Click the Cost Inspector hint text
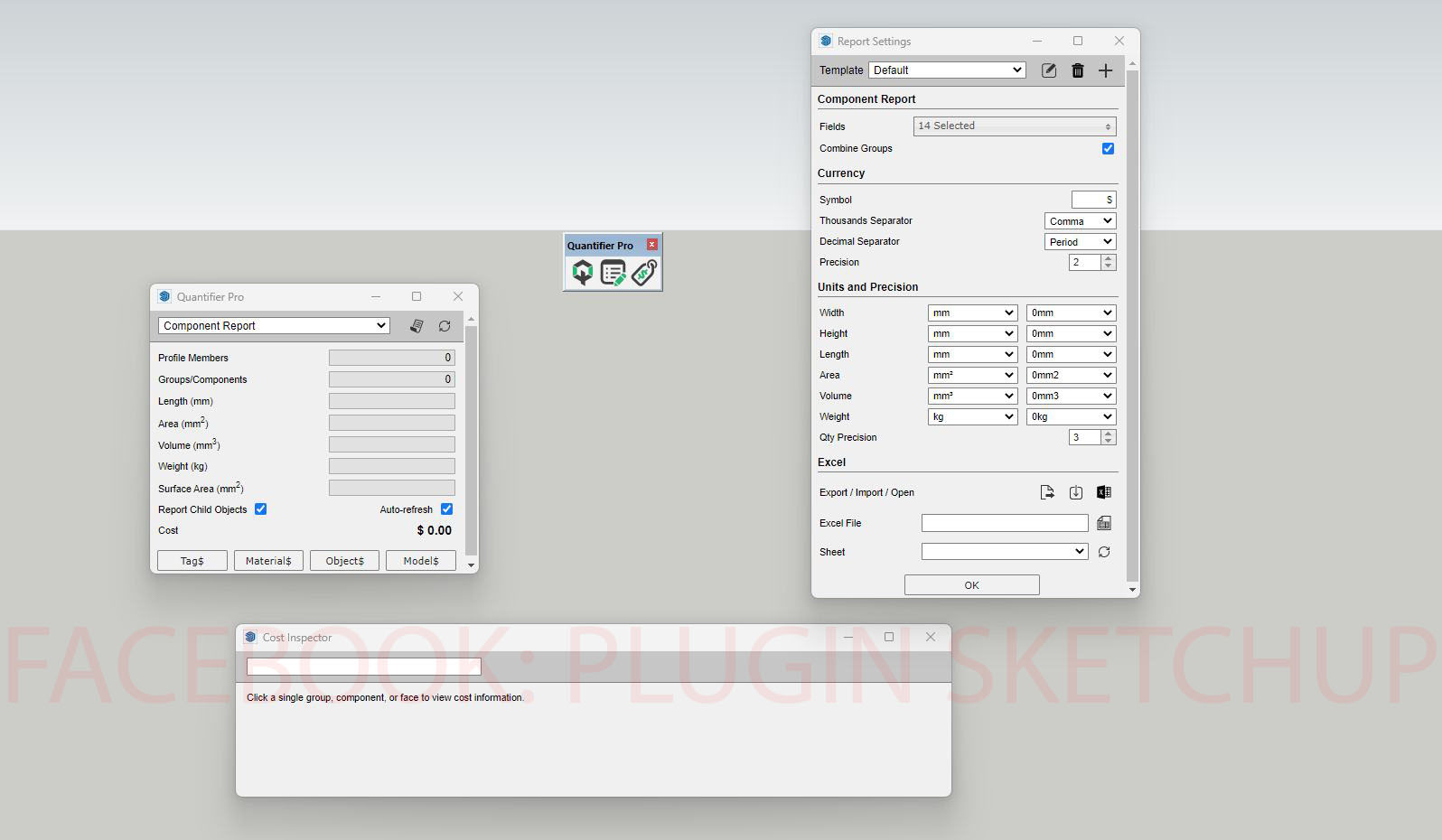This screenshot has width=1442, height=840. (386, 698)
